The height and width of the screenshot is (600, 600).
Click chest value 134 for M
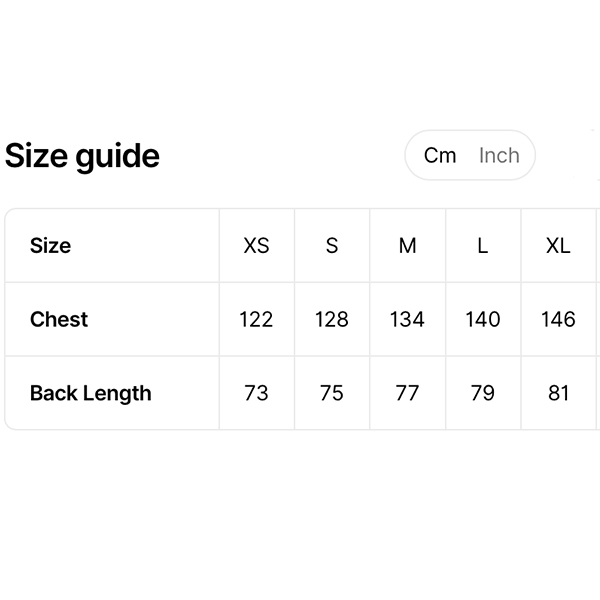coord(407,320)
